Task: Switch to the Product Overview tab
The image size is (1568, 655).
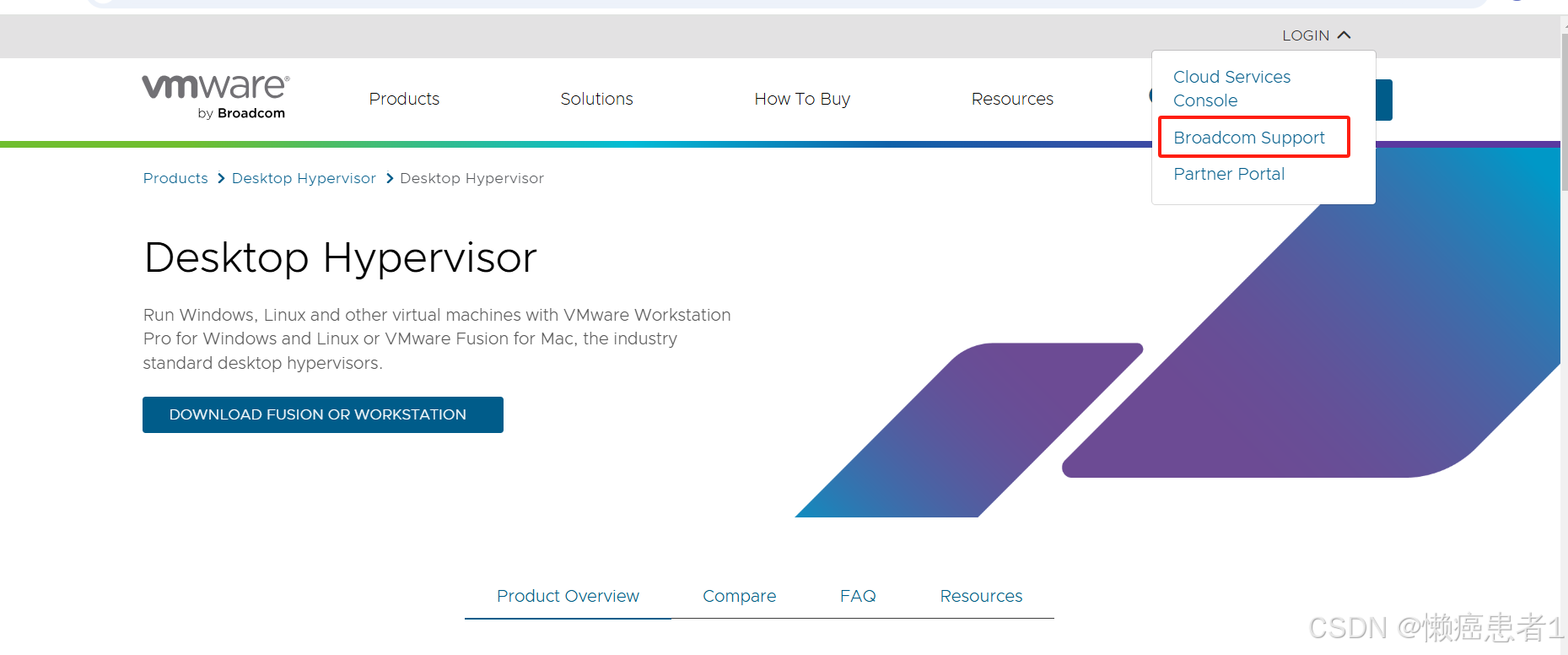Action: 568,596
